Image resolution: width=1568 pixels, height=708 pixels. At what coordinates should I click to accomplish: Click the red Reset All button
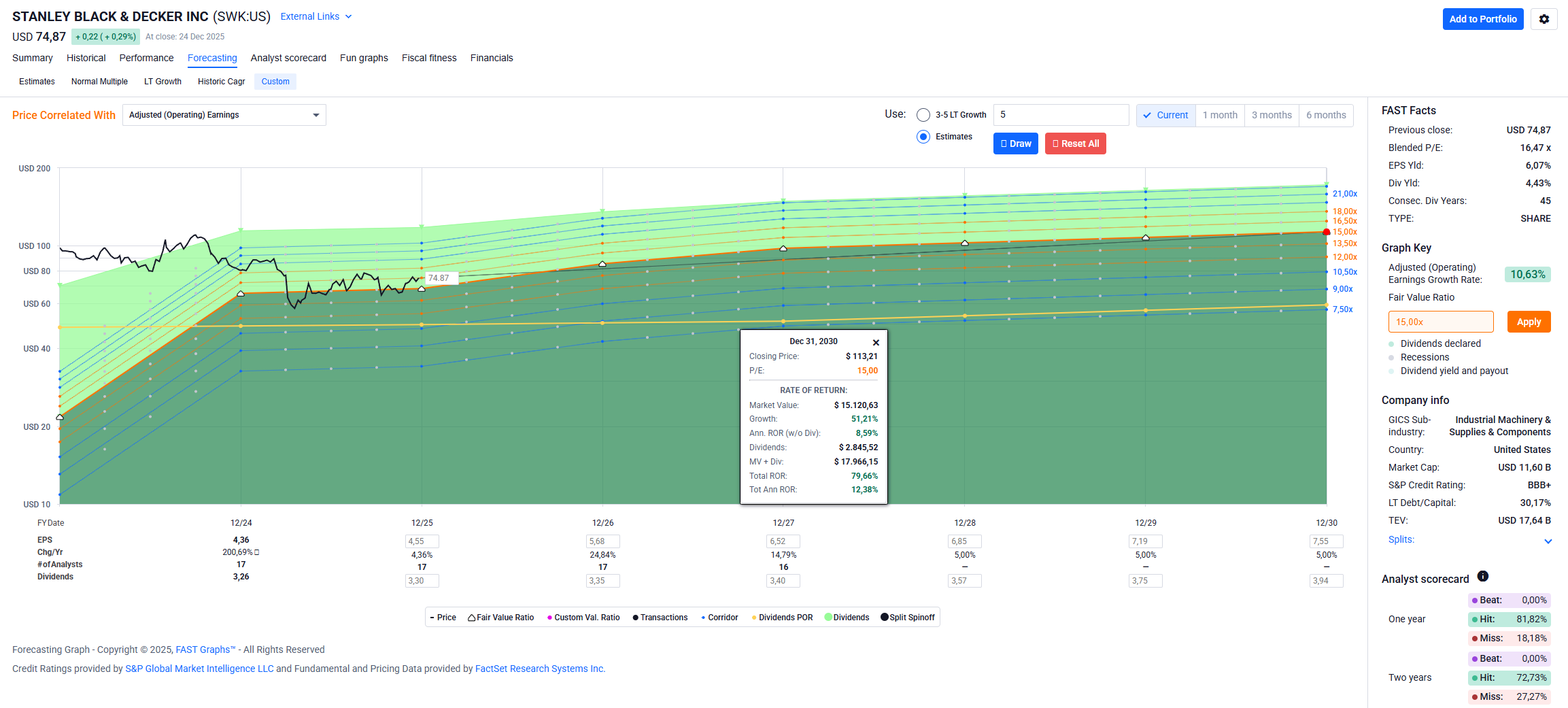tap(1075, 144)
